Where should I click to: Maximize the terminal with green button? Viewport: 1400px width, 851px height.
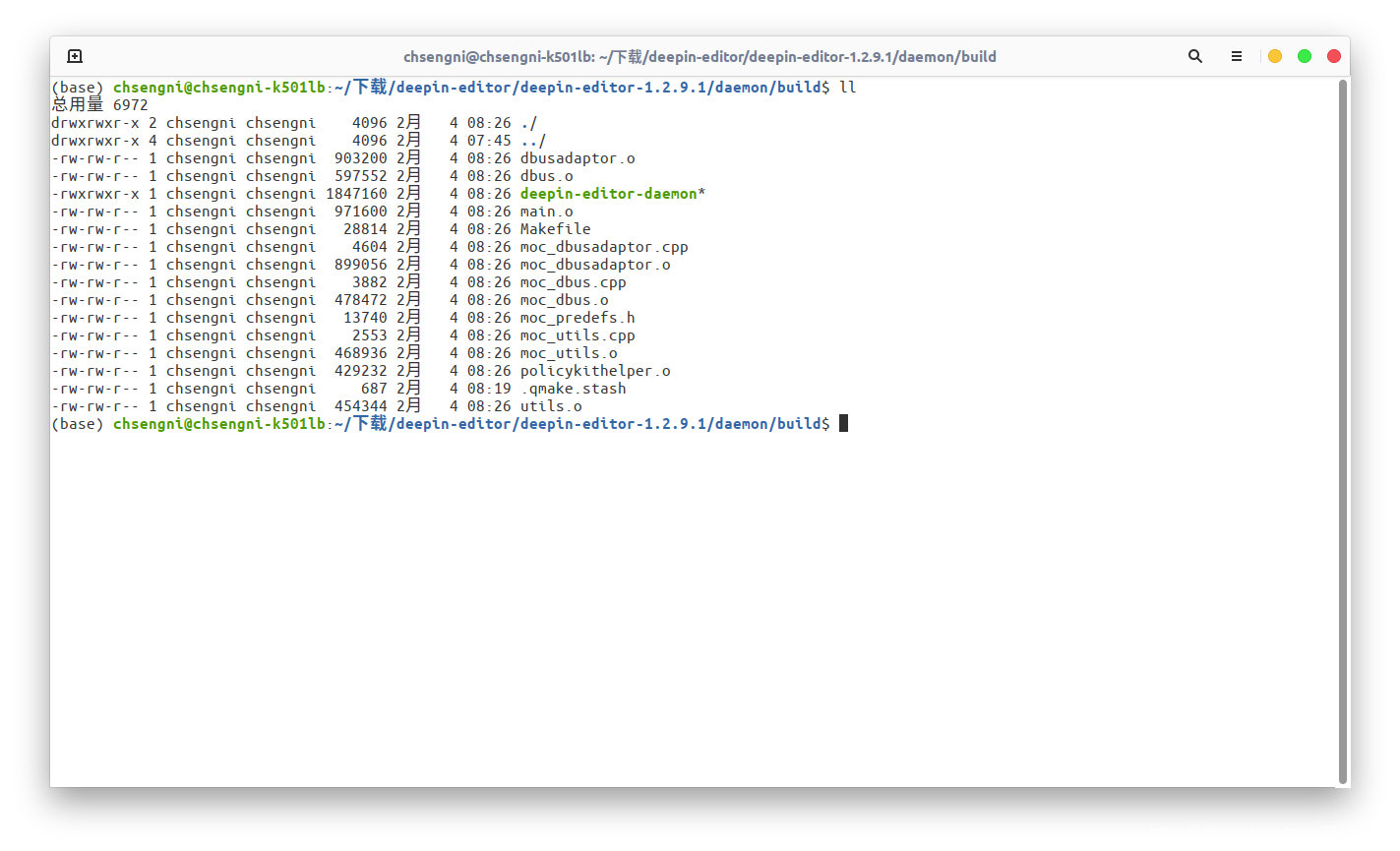[1305, 56]
